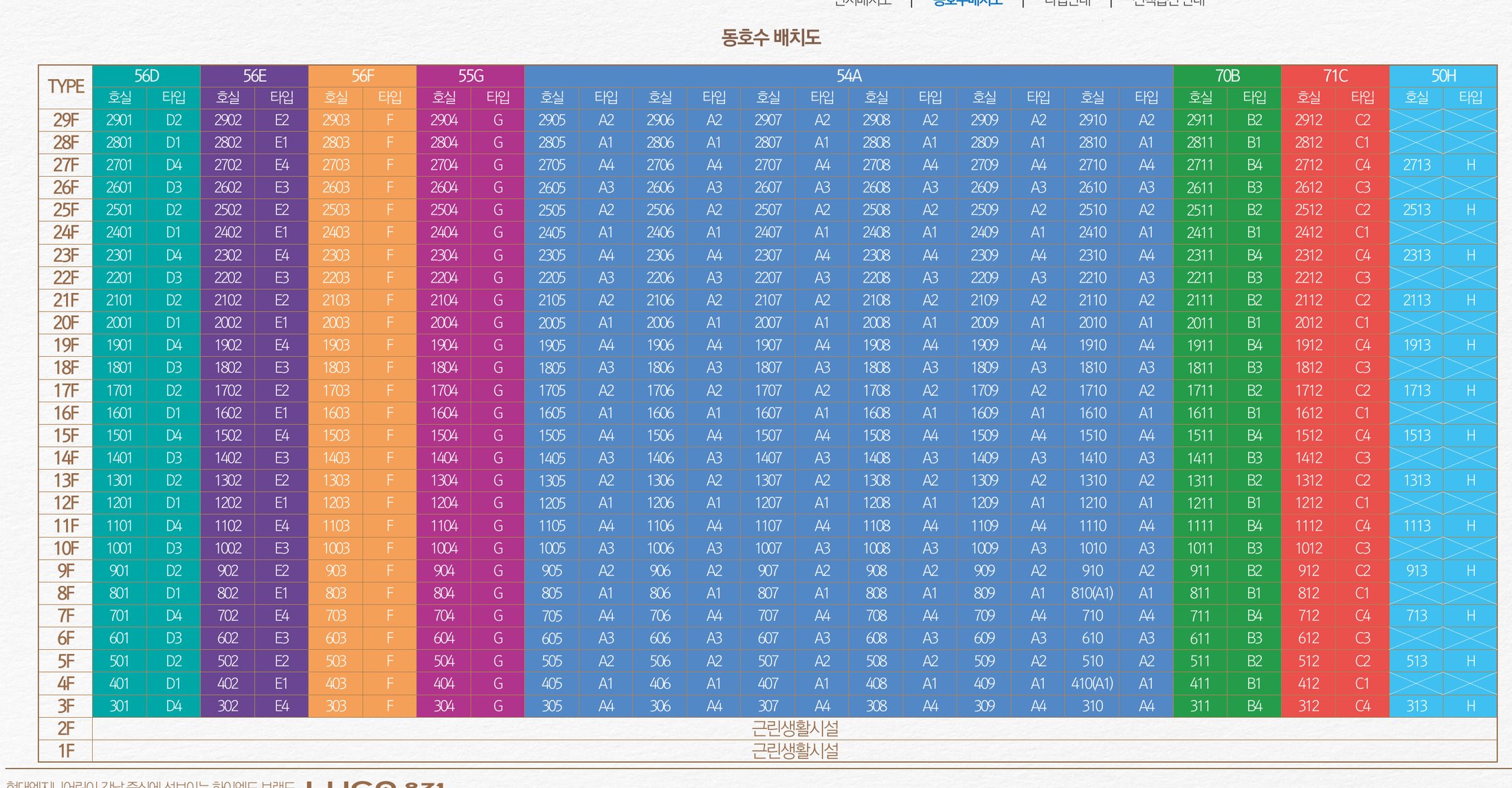Select unit 1502 cell
The image size is (1512, 788).
[227, 435]
